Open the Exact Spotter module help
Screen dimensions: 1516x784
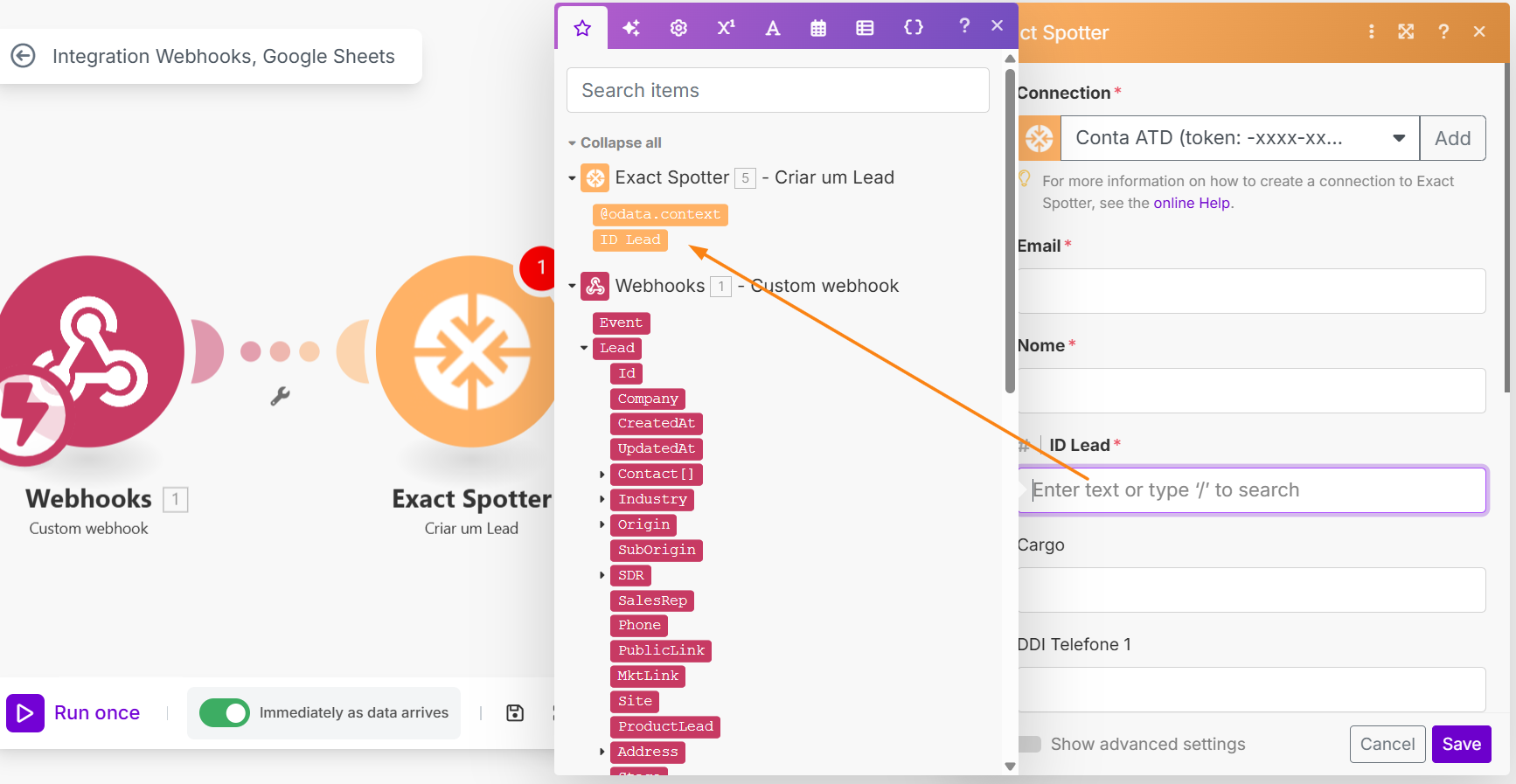(x=1443, y=31)
